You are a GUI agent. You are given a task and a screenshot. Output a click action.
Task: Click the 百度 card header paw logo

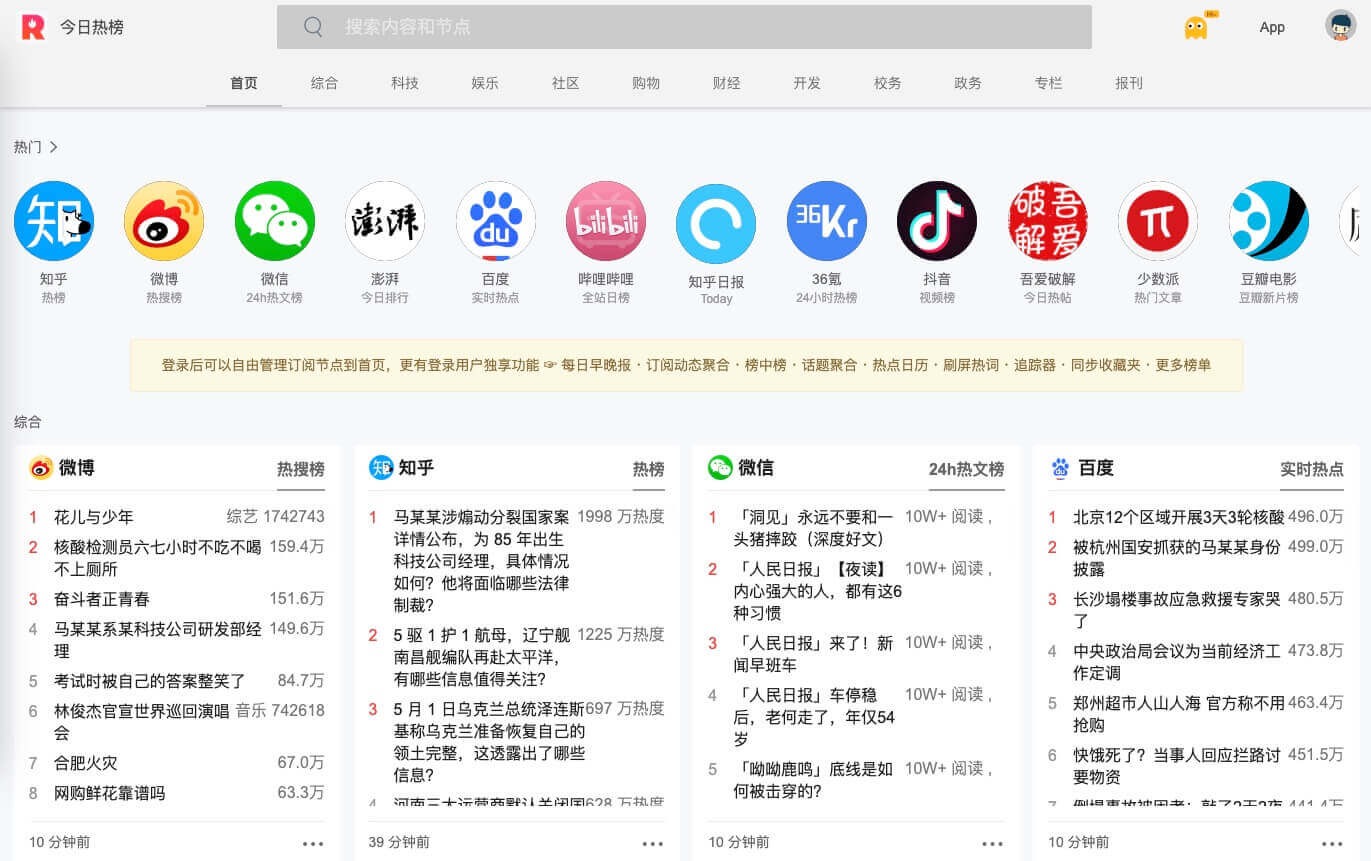[x=1060, y=468]
